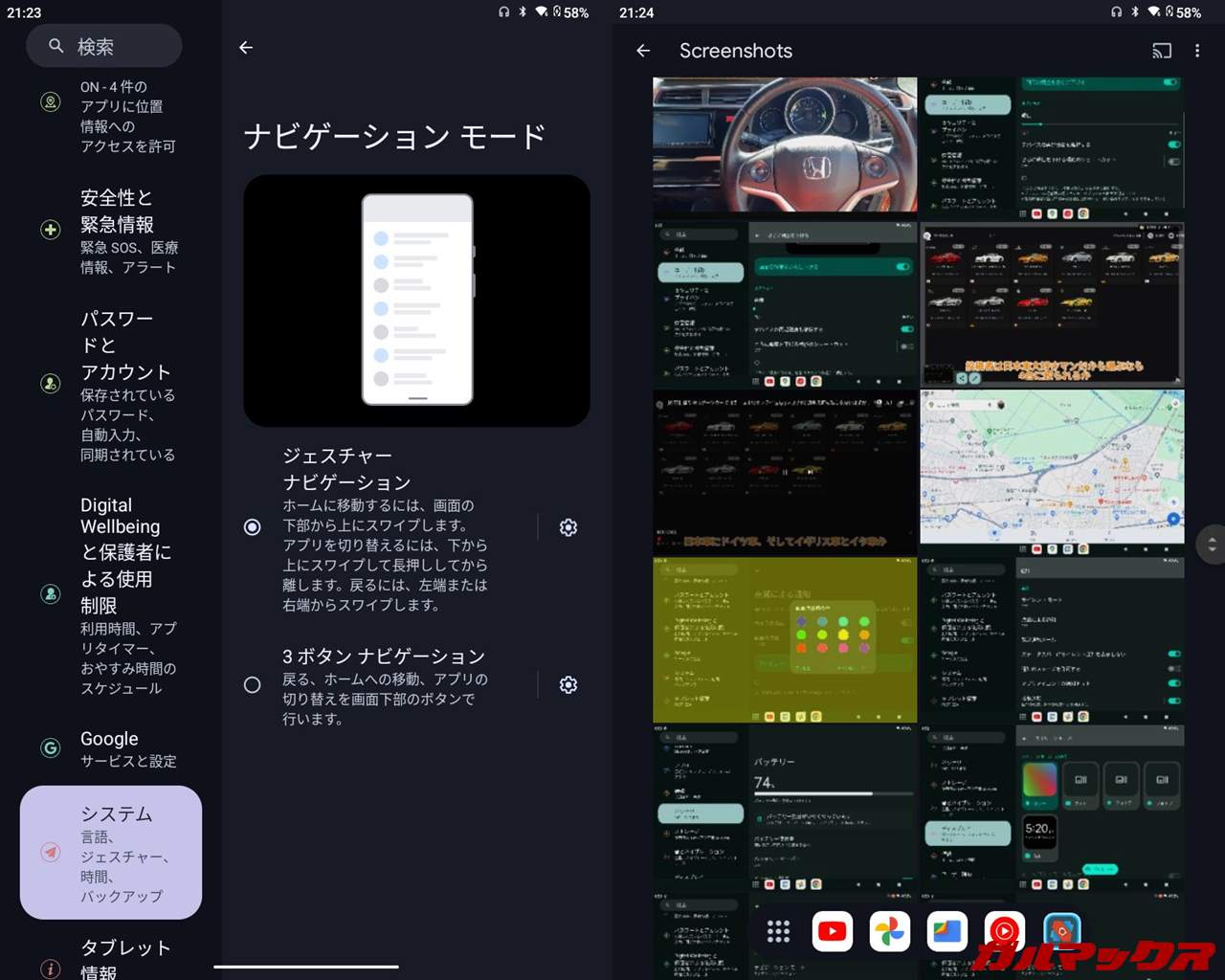Image resolution: width=1225 pixels, height=980 pixels.
Task: Grab the fast-scroll handle in Screenshots
Action: (1212, 545)
